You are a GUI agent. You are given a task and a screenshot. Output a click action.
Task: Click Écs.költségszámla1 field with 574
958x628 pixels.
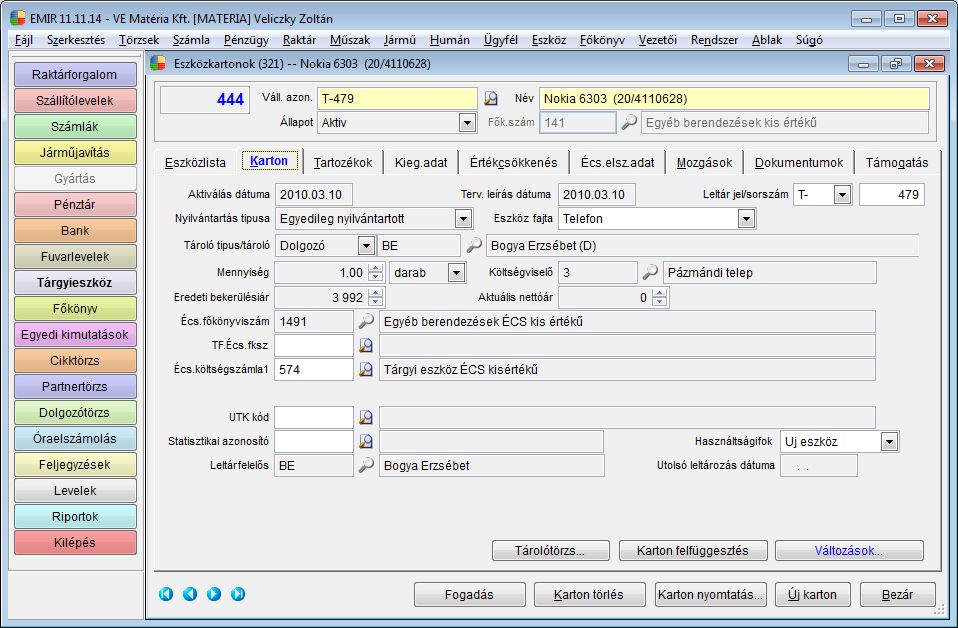[x=314, y=370]
